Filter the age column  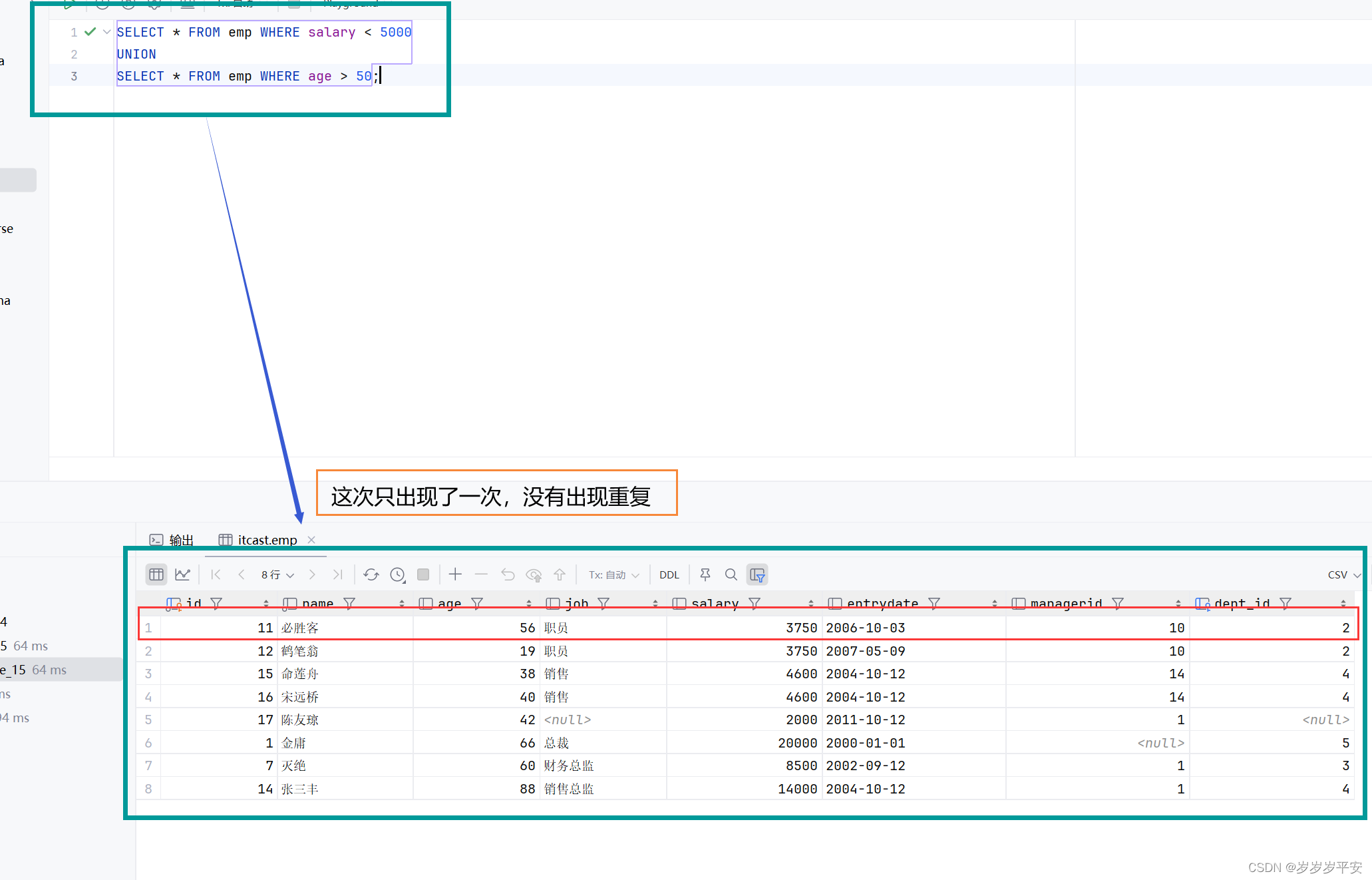[x=477, y=603]
